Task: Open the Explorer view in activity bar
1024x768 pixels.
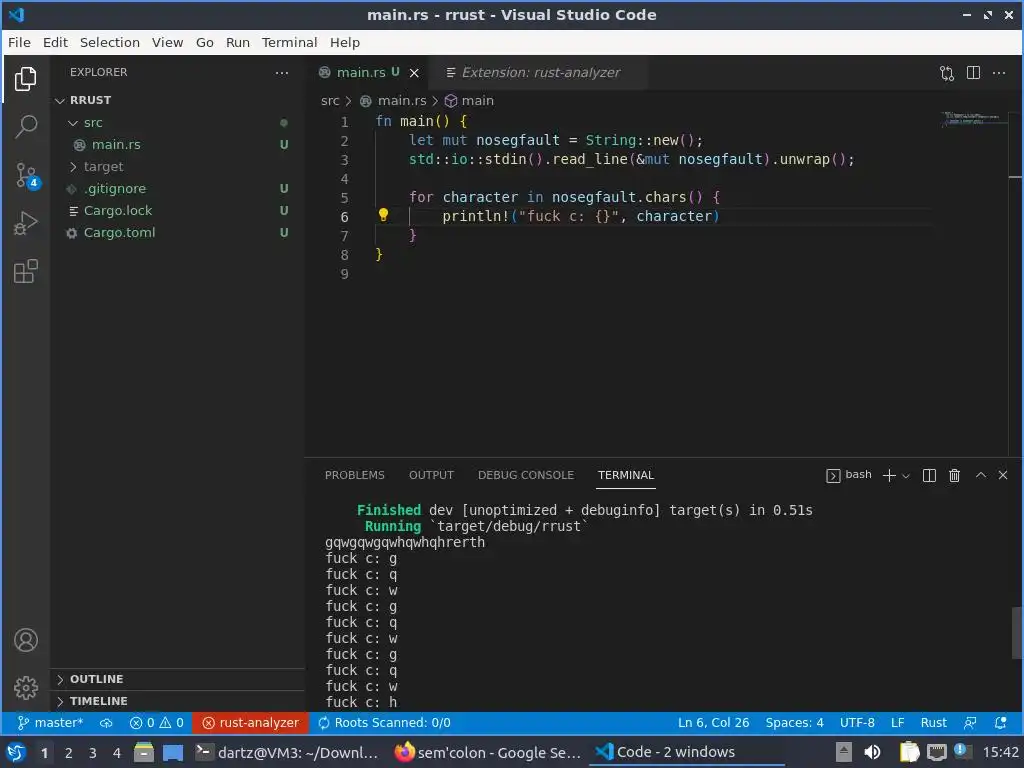Action: click(25, 78)
